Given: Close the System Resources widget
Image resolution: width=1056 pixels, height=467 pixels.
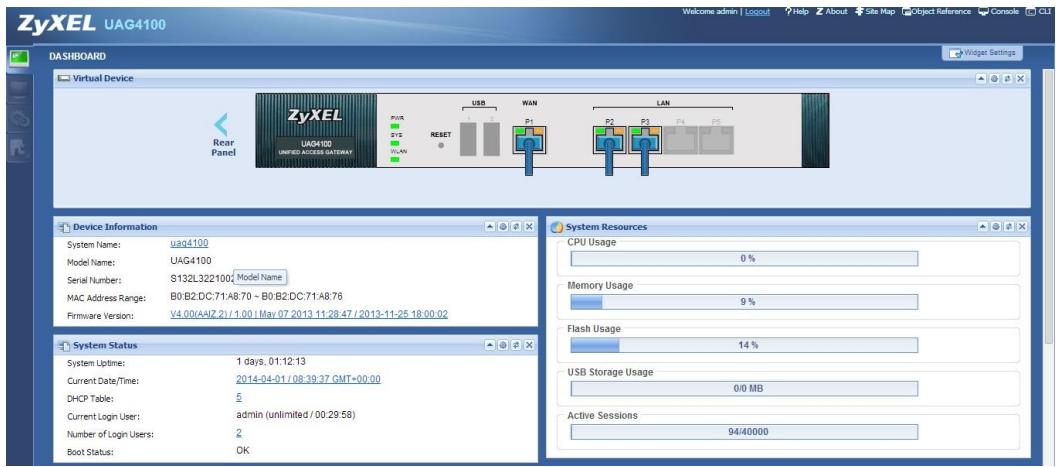Looking at the screenshot, I should 1021,227.
